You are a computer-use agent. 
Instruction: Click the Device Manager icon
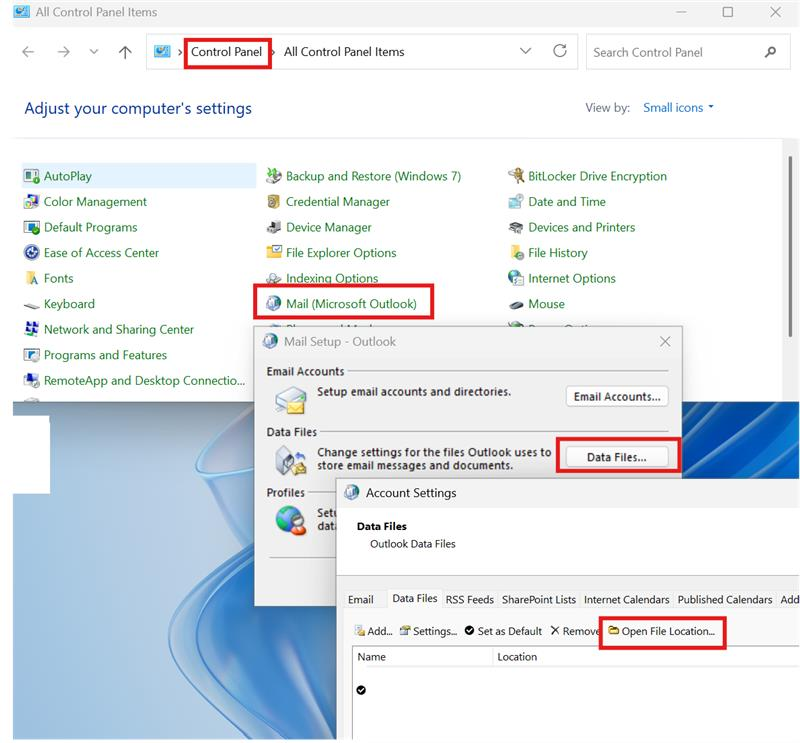[x=274, y=228]
